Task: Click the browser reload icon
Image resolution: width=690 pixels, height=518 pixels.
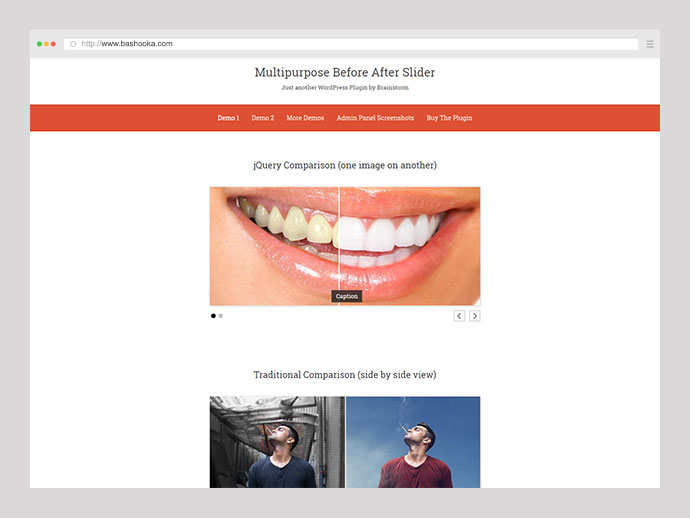Action: (x=73, y=44)
